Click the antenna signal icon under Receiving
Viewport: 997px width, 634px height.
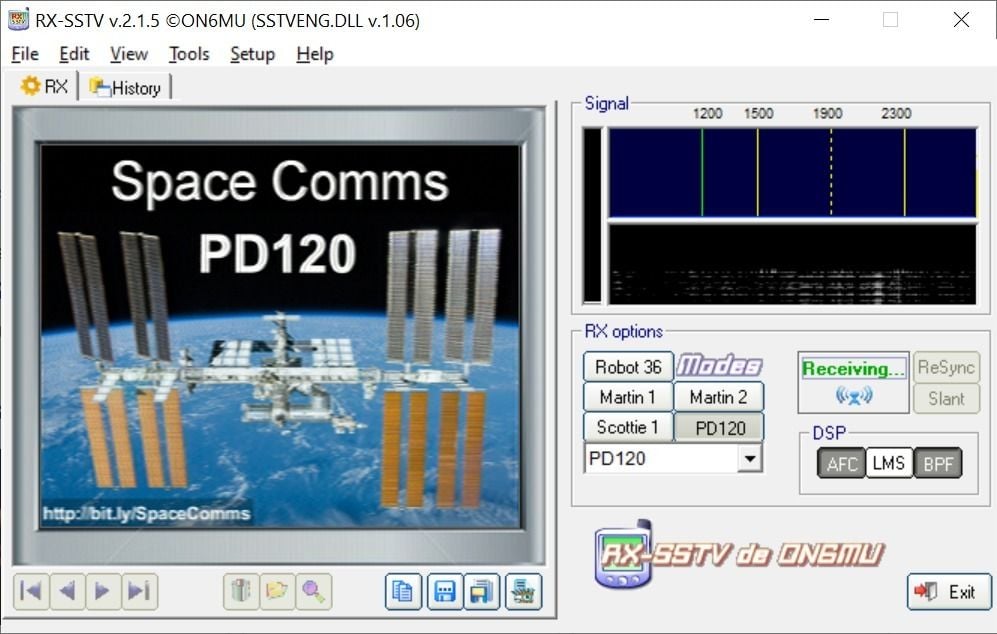(853, 396)
